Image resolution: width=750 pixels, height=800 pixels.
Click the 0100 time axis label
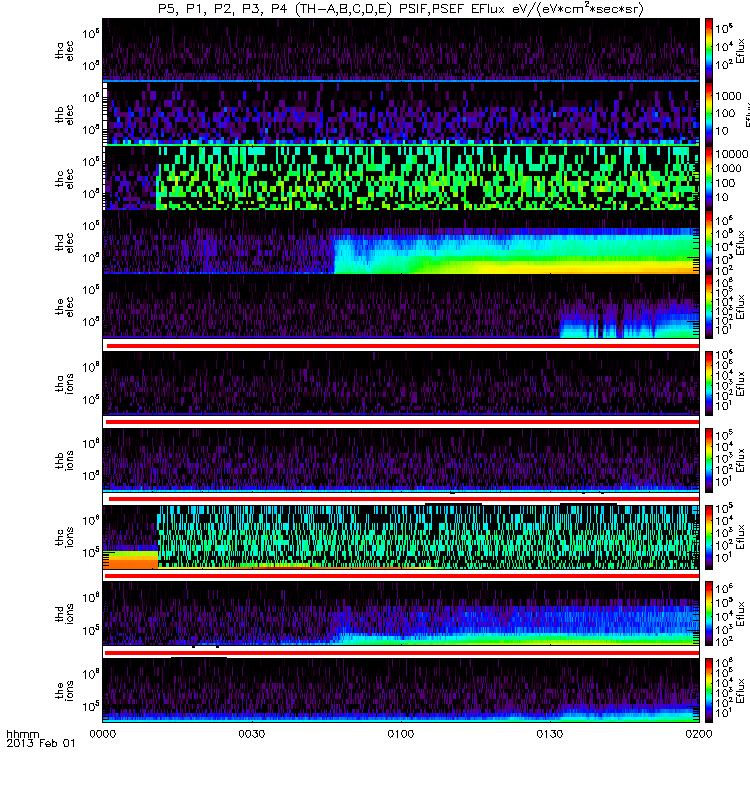pyautogui.click(x=401, y=734)
